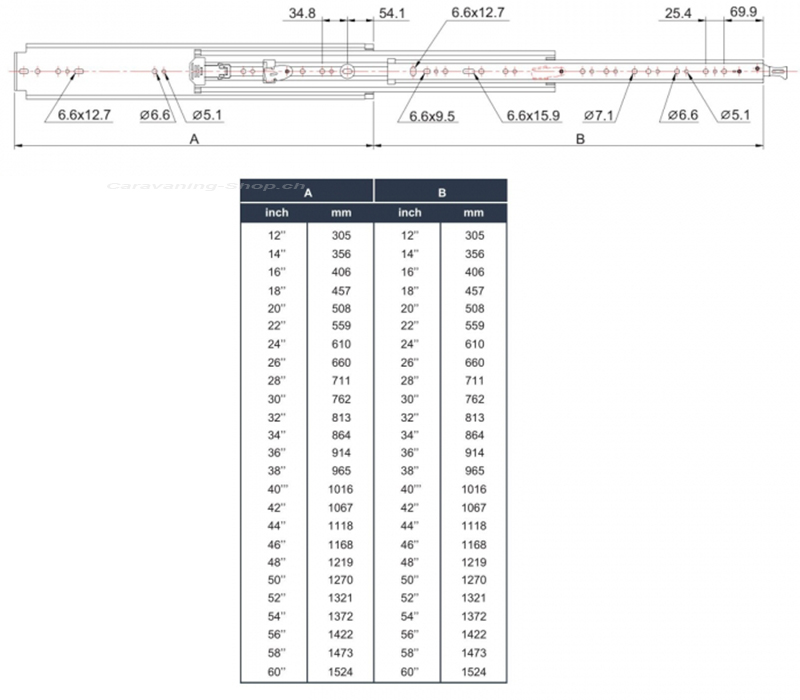Screen dimensions: 800x700
Task: Select 60'' in table column B
Action: tap(410, 672)
